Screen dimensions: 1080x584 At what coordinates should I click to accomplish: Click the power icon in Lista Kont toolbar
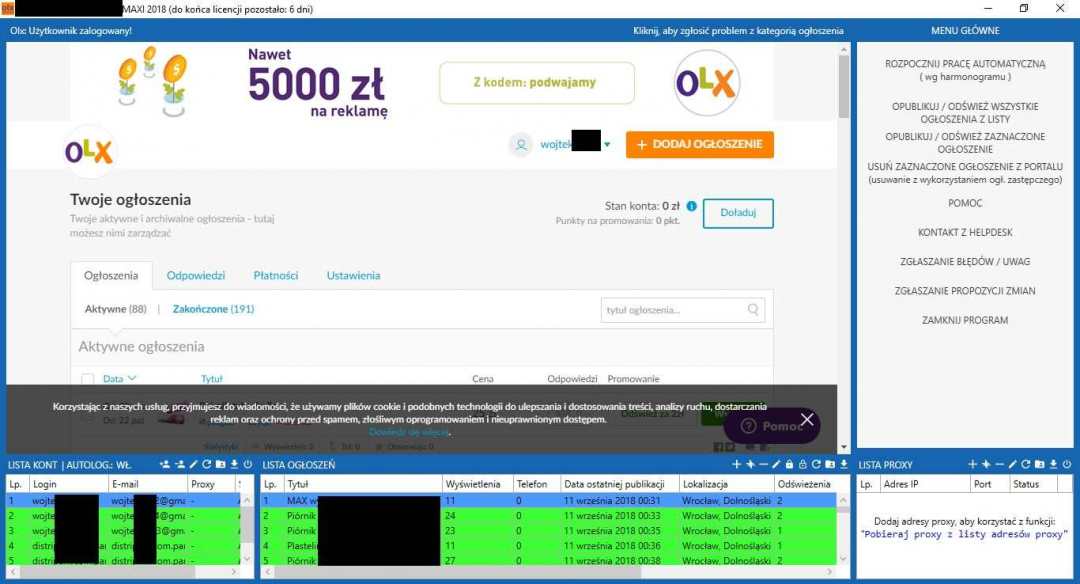pos(246,464)
